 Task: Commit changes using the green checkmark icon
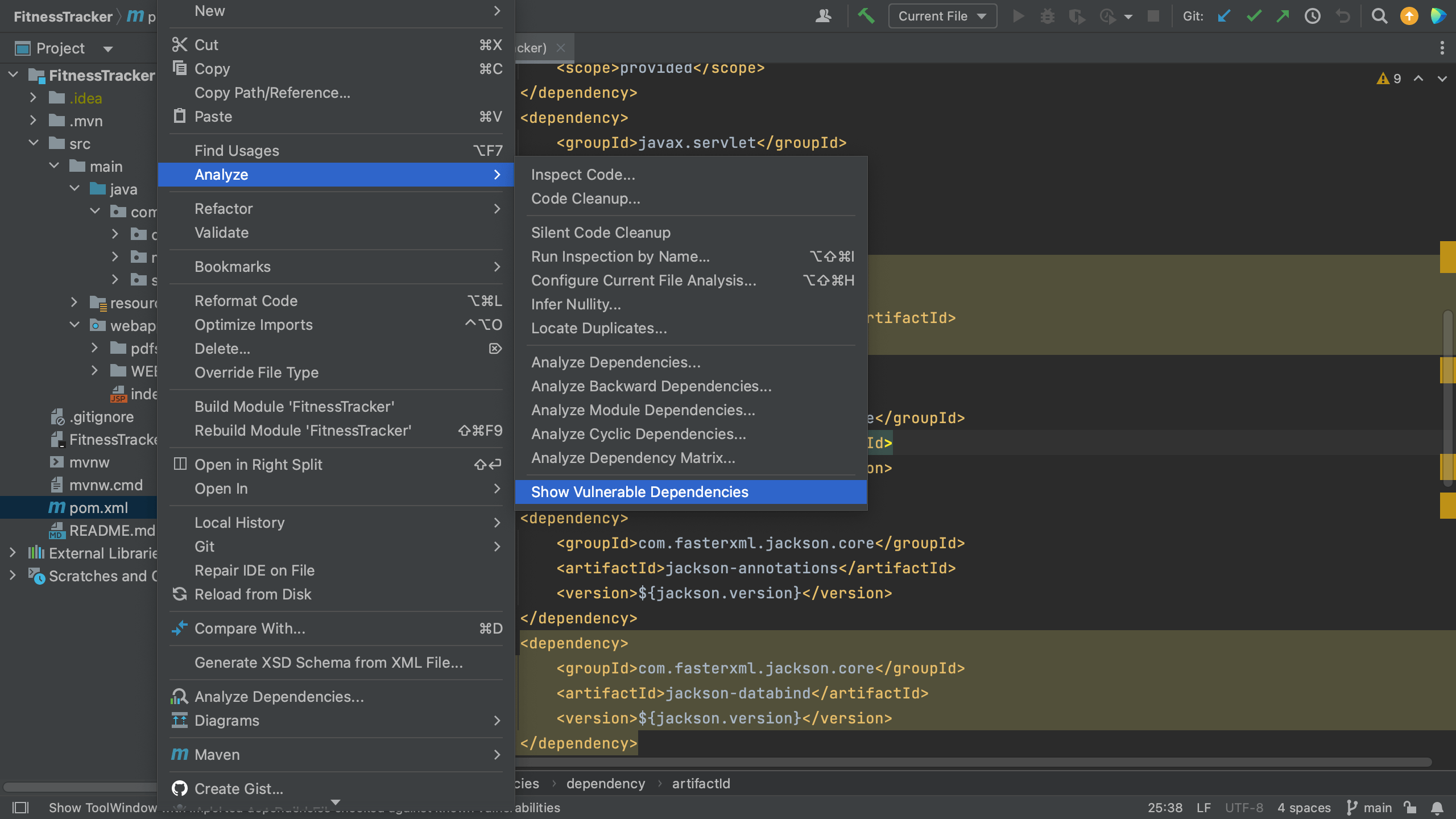1254,16
